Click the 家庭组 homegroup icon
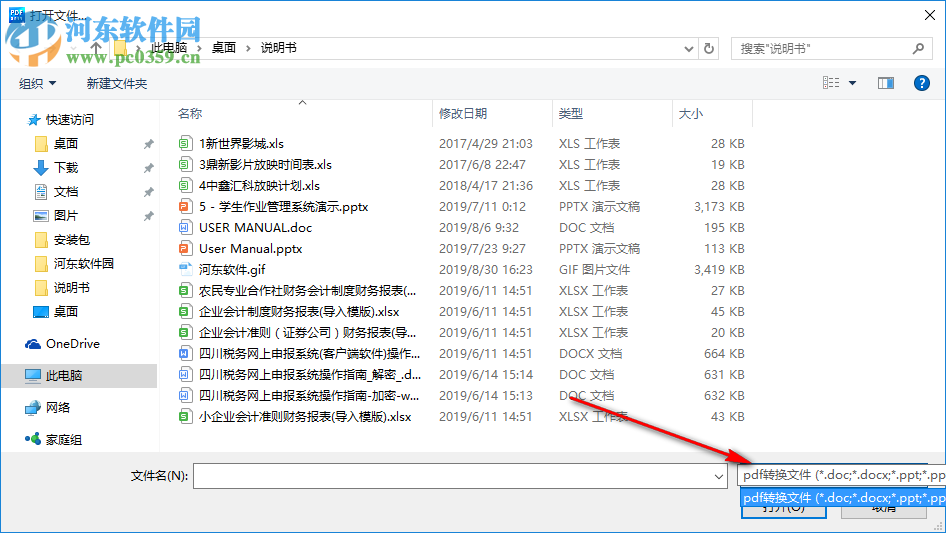This screenshot has height=533, width=946. (33, 439)
